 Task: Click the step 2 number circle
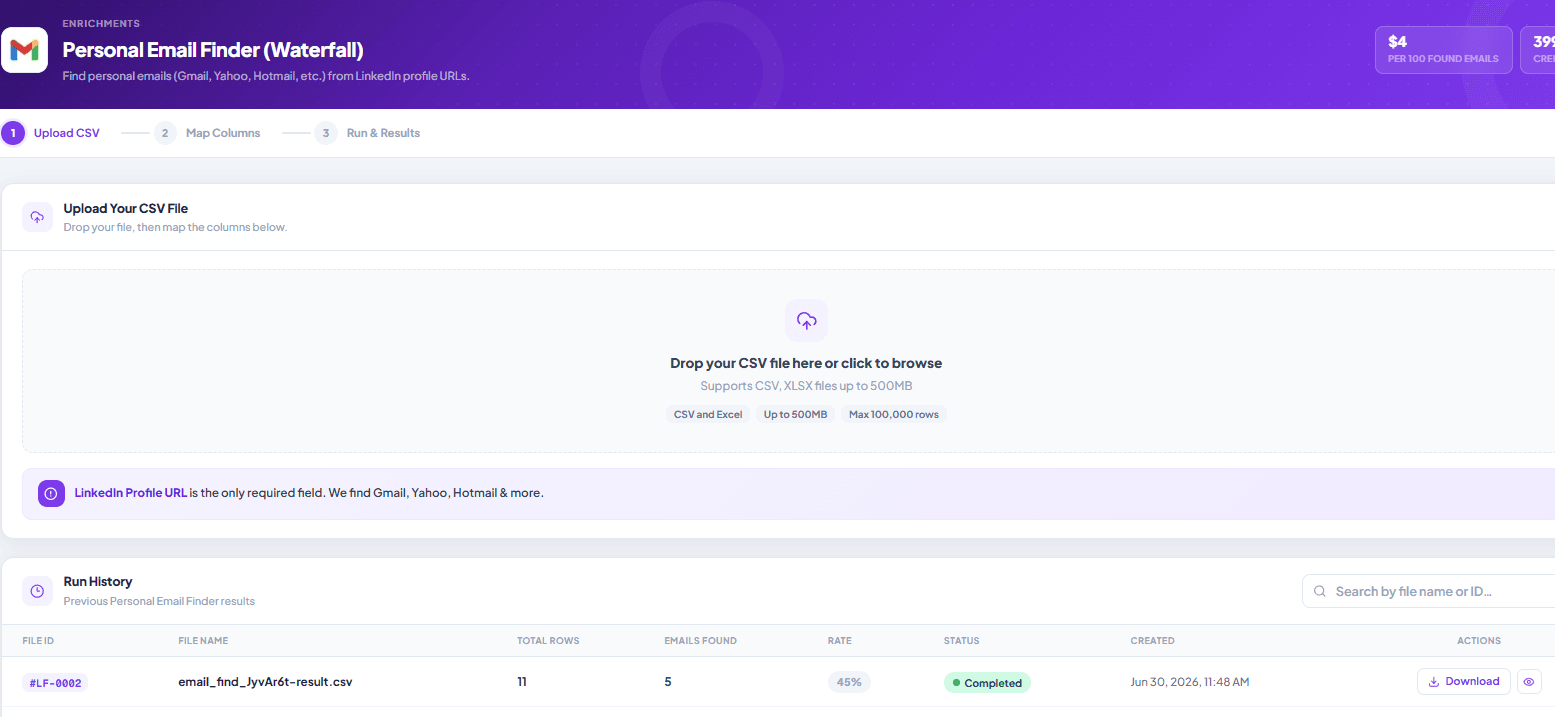165,133
